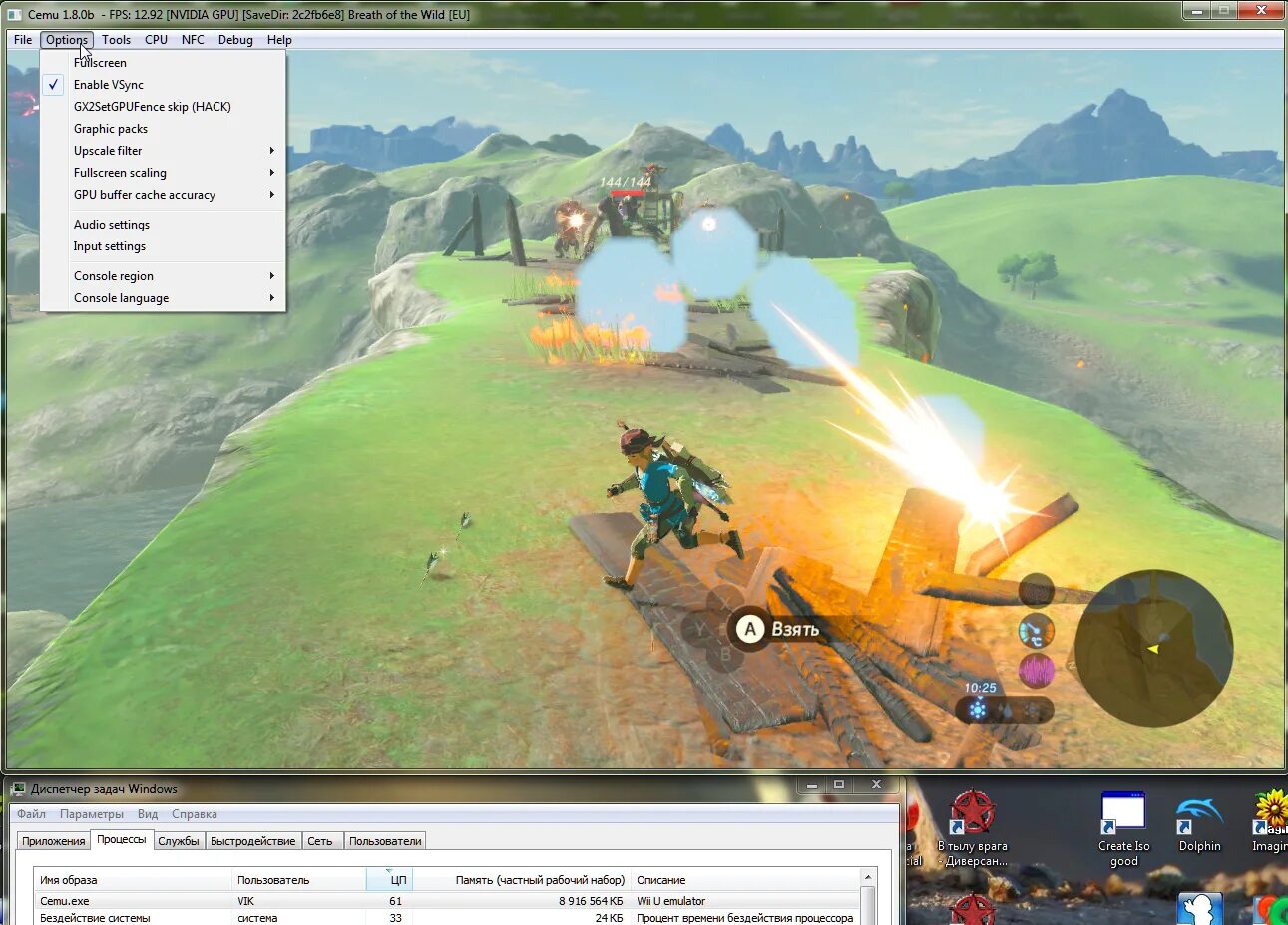Close the open Options menu
This screenshot has height=925, width=1288.
click(x=67, y=40)
